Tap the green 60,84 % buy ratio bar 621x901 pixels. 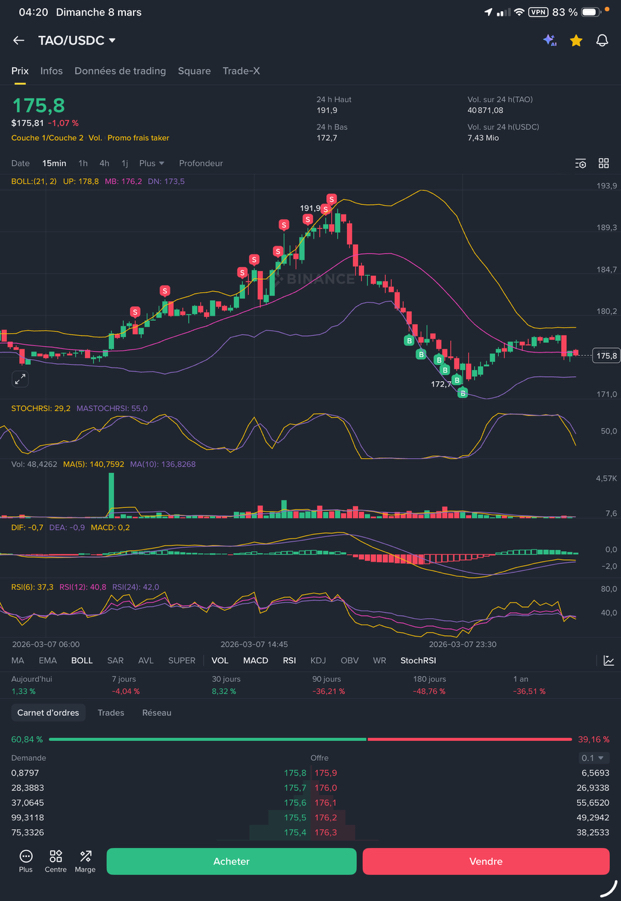tap(207, 739)
